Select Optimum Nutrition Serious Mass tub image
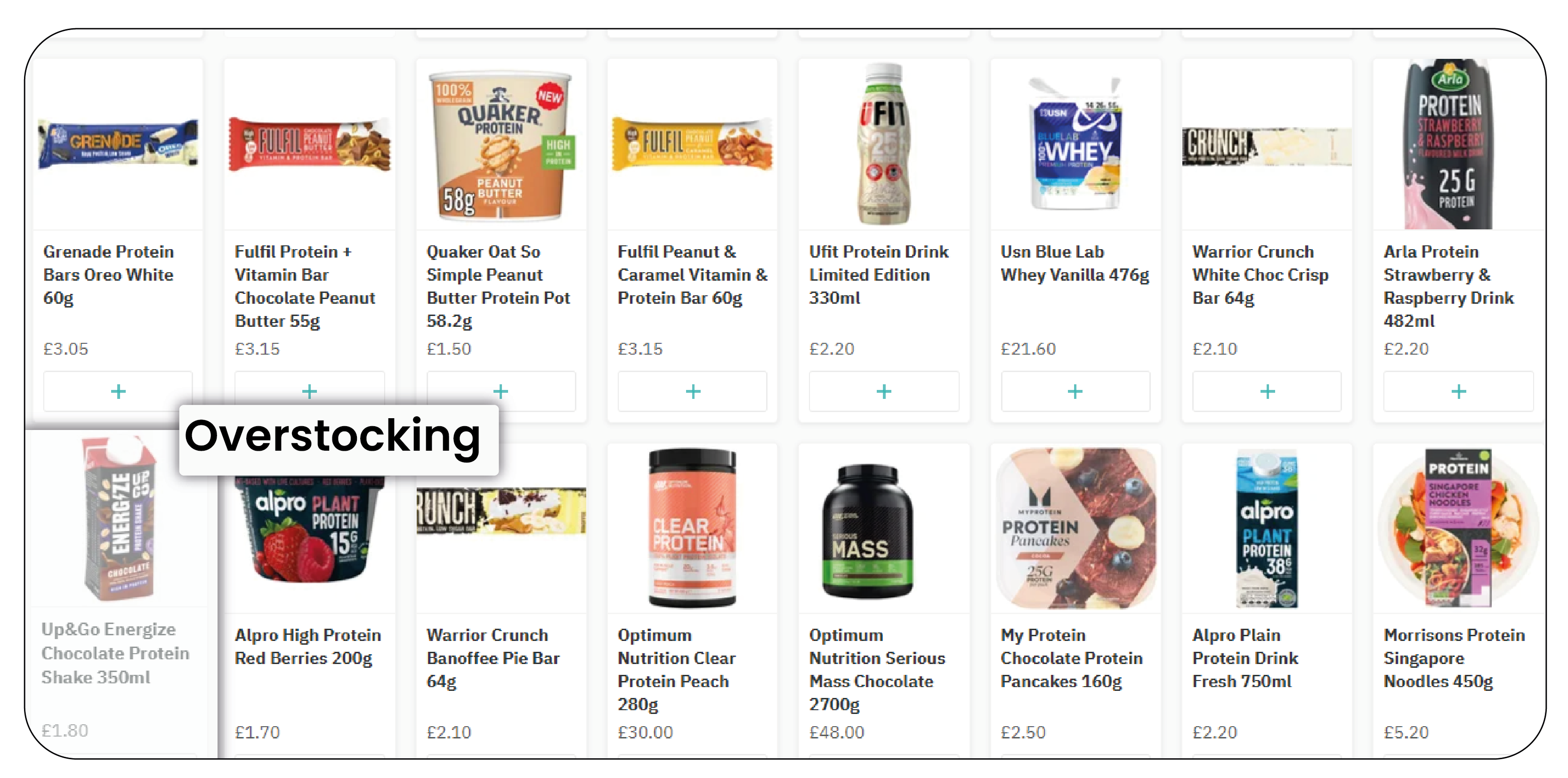 click(x=867, y=531)
